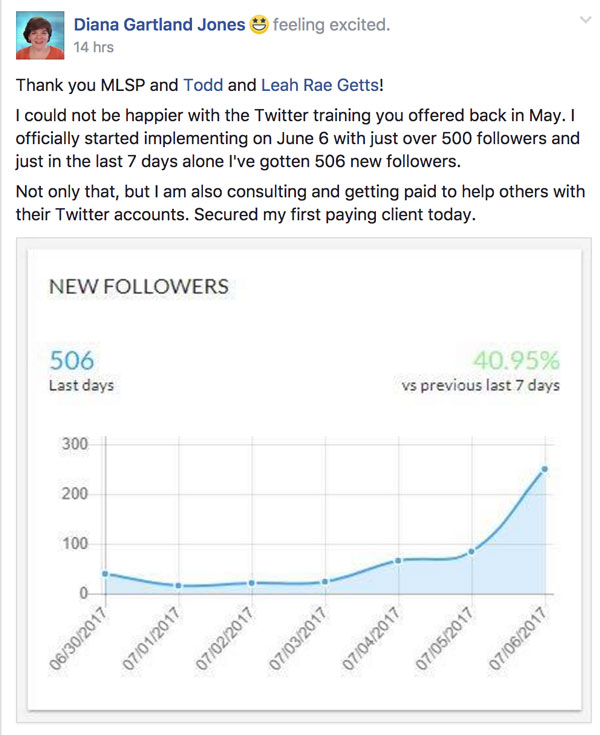Viewport: 600px width, 735px height.
Task: Click the 40.95% growth figure
Action: (x=516, y=360)
